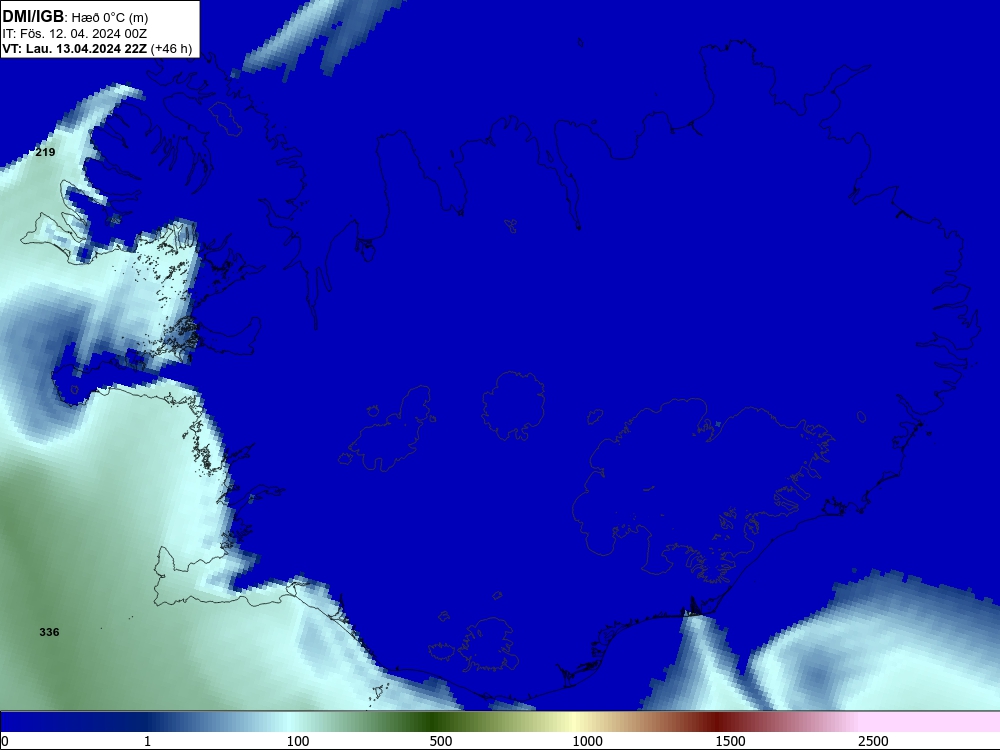The height and width of the screenshot is (750, 1000).
Task: Click the 219 value on the map
Action: 45,152
